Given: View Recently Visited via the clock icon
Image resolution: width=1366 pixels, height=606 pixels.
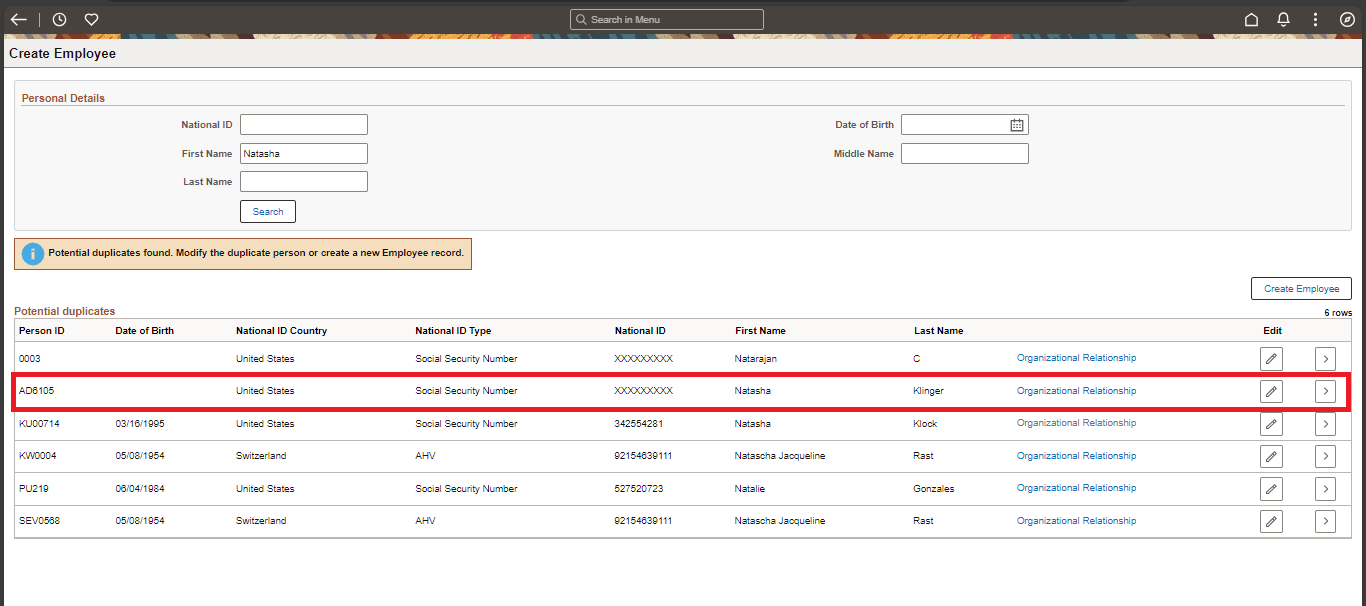Looking at the screenshot, I should pos(58,19).
